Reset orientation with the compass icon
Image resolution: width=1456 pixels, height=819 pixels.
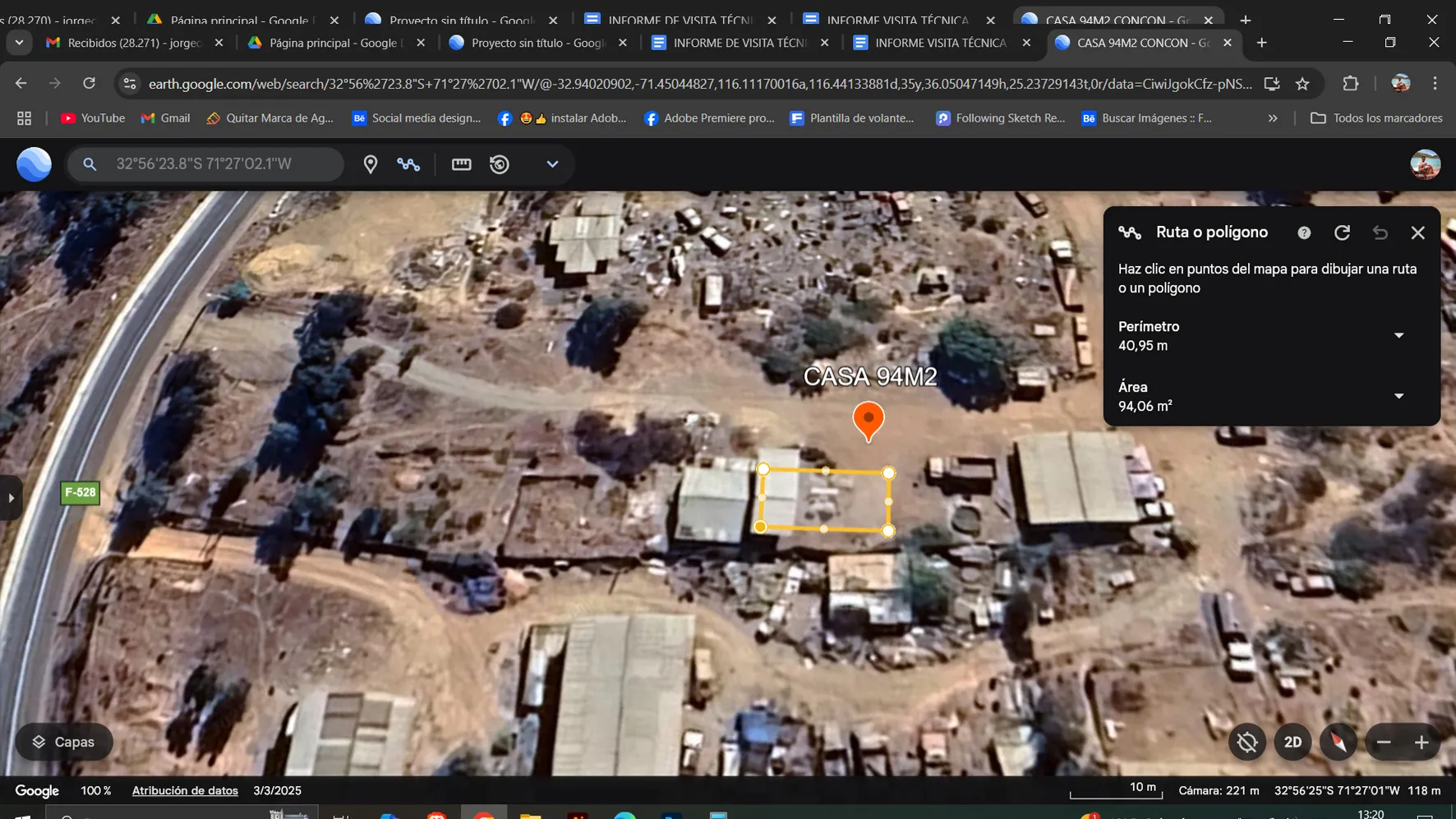(1339, 742)
